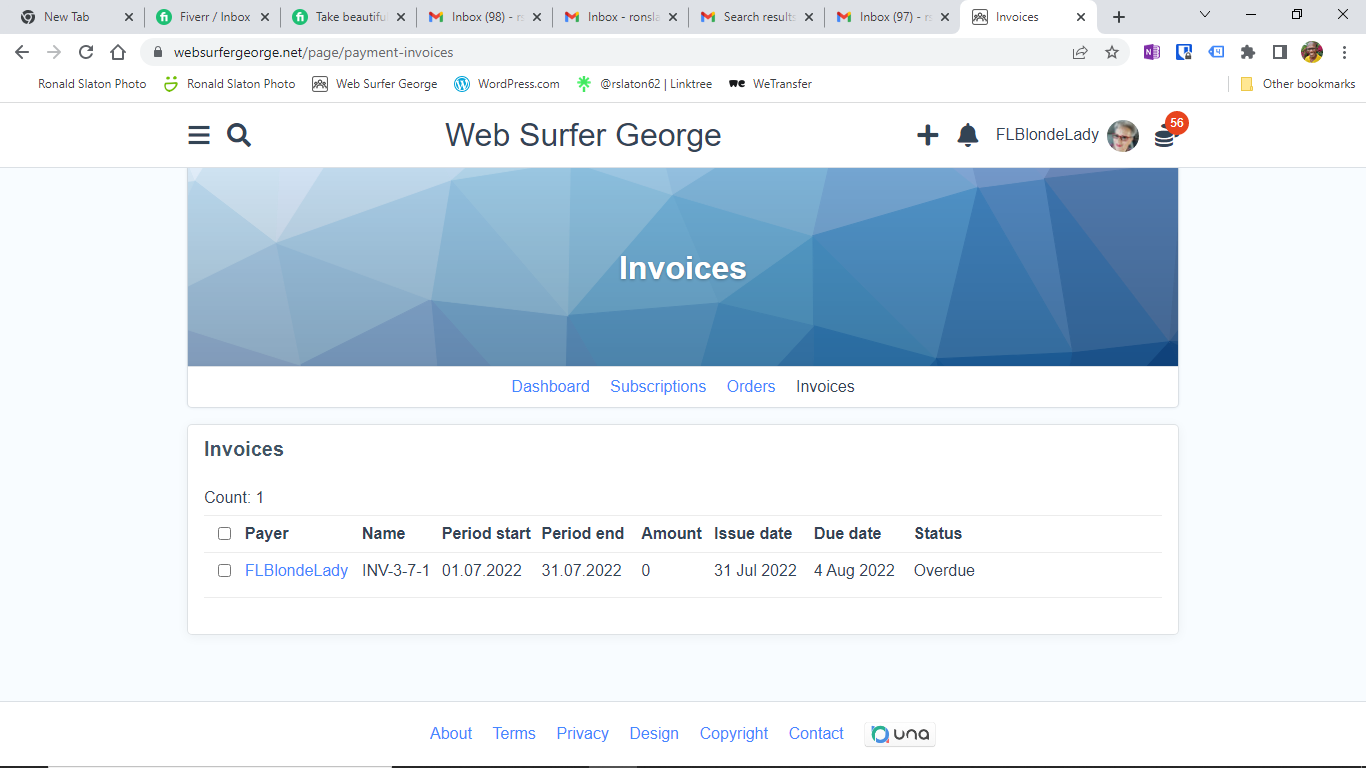The image size is (1366, 768).
Task: Expand the tab search chevron
Action: (1205, 15)
